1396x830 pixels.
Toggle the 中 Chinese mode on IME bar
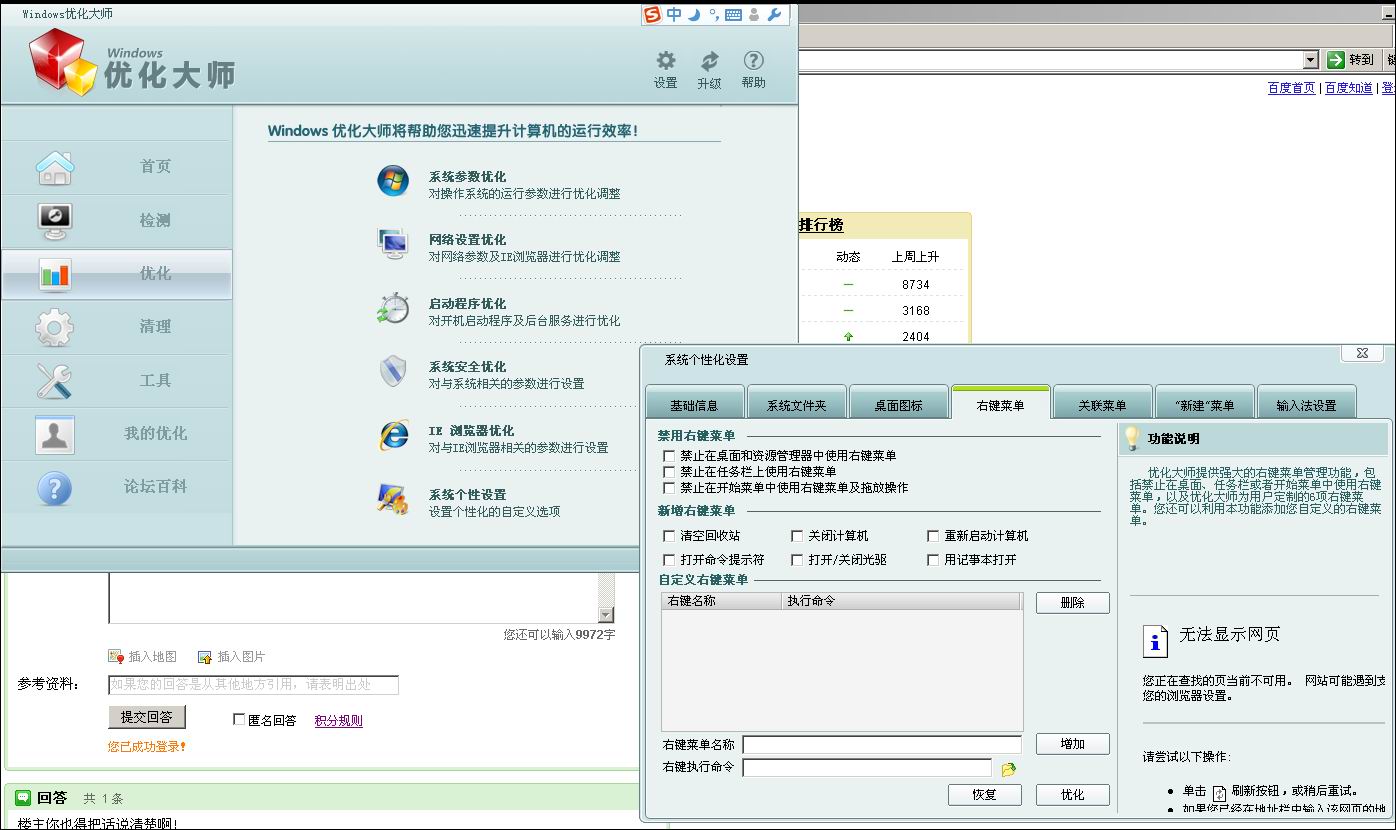pyautogui.click(x=674, y=15)
